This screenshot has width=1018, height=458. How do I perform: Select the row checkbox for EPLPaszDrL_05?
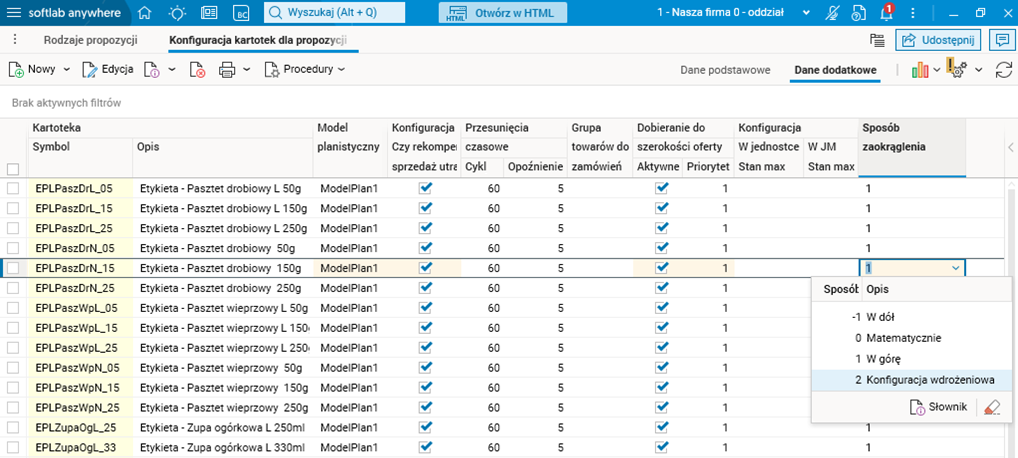(x=13, y=188)
